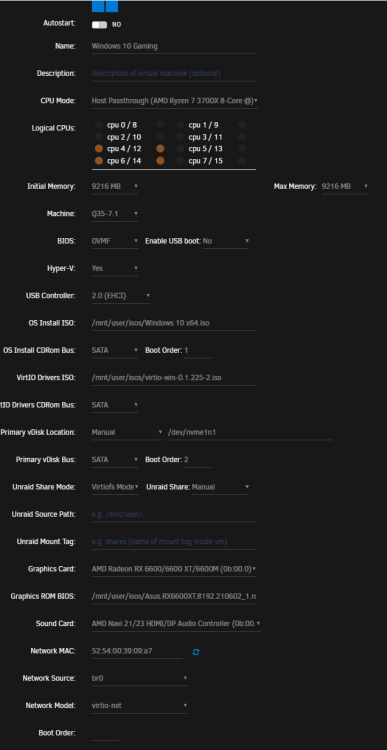387x750 pixels.
Task: Open the Primary vDisk Bus dropdown
Action: (x=115, y=460)
